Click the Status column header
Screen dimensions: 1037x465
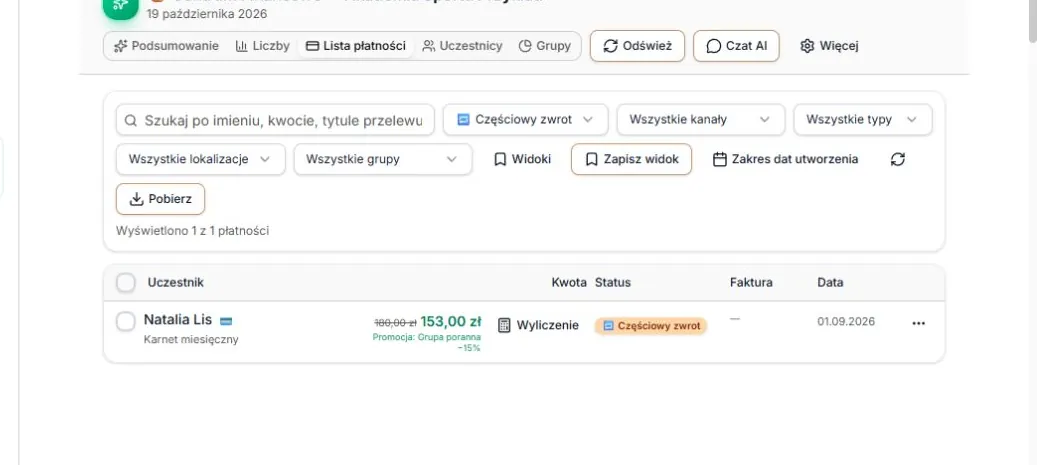(612, 282)
